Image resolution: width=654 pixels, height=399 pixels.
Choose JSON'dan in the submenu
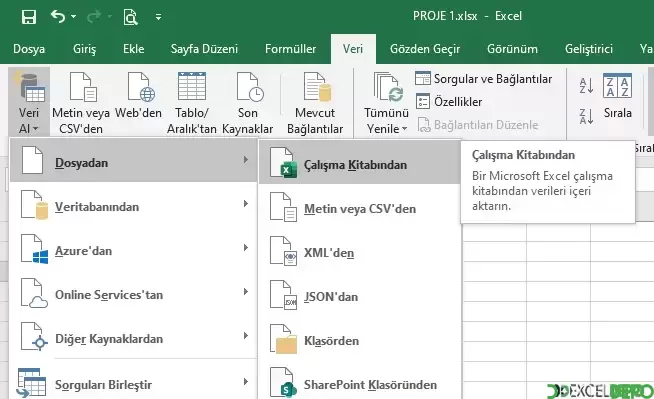[360, 296]
